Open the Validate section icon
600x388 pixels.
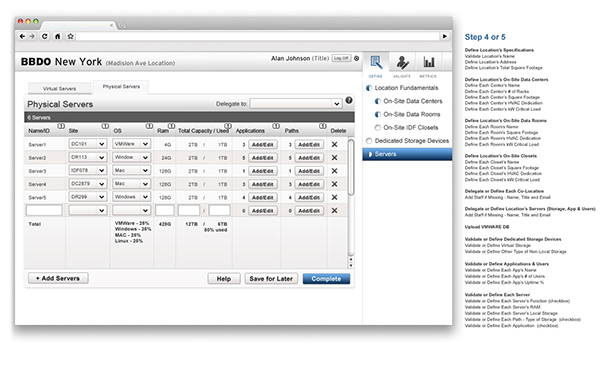(402, 62)
